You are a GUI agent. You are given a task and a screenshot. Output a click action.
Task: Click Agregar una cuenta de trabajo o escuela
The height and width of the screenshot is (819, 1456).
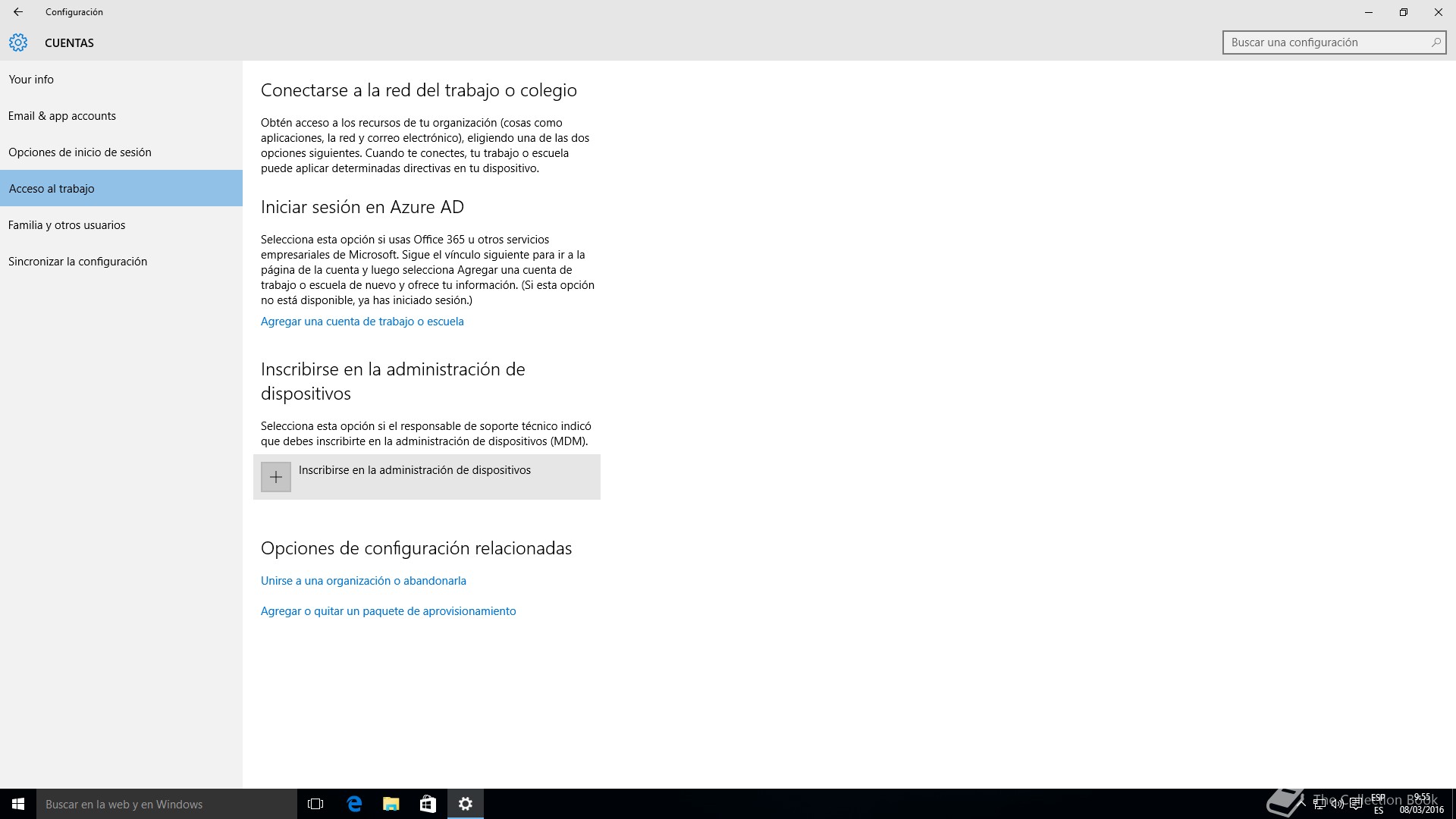pyautogui.click(x=362, y=322)
